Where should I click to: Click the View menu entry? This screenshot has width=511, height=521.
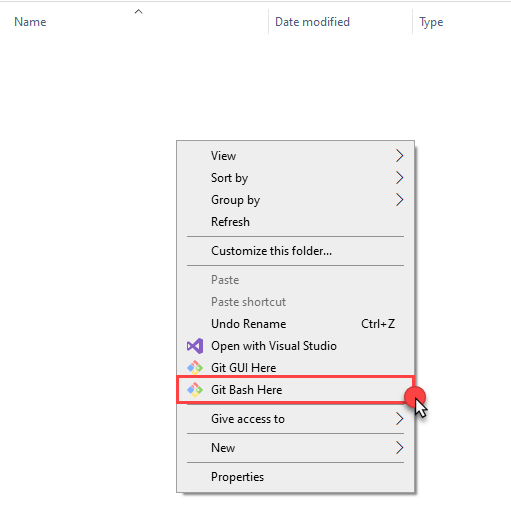click(x=295, y=156)
